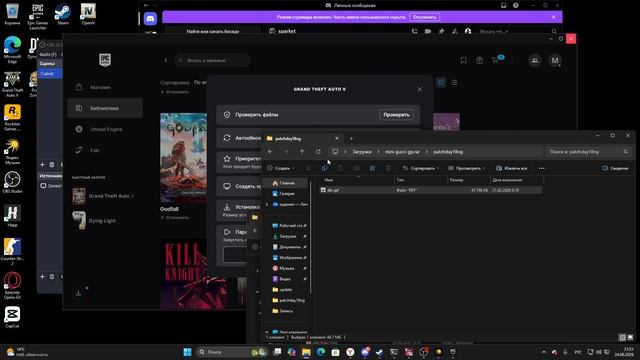Close the Grand Theft Auto V dialog
The width and height of the screenshot is (640, 360).
(420, 89)
